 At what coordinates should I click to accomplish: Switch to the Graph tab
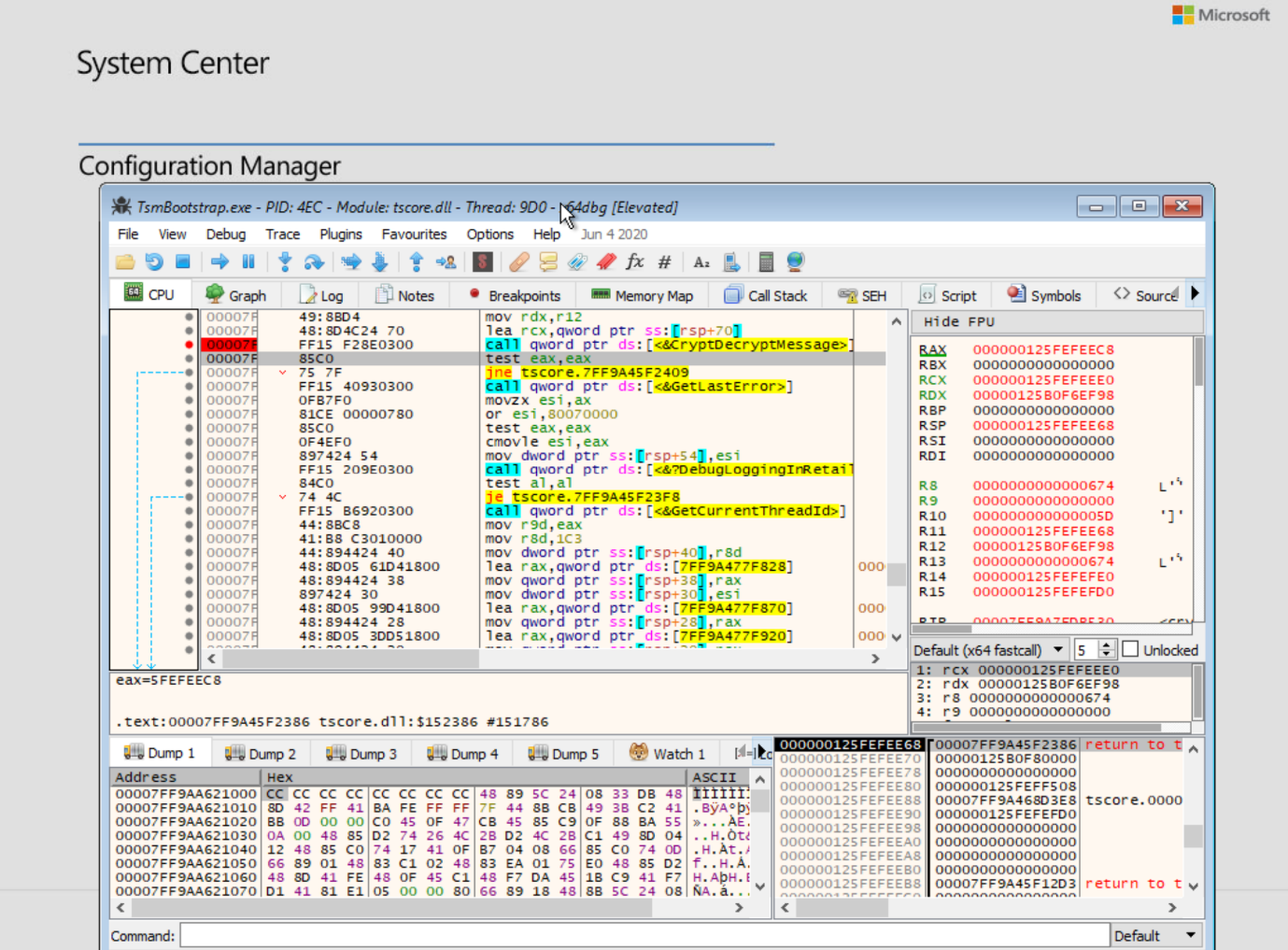click(236, 295)
